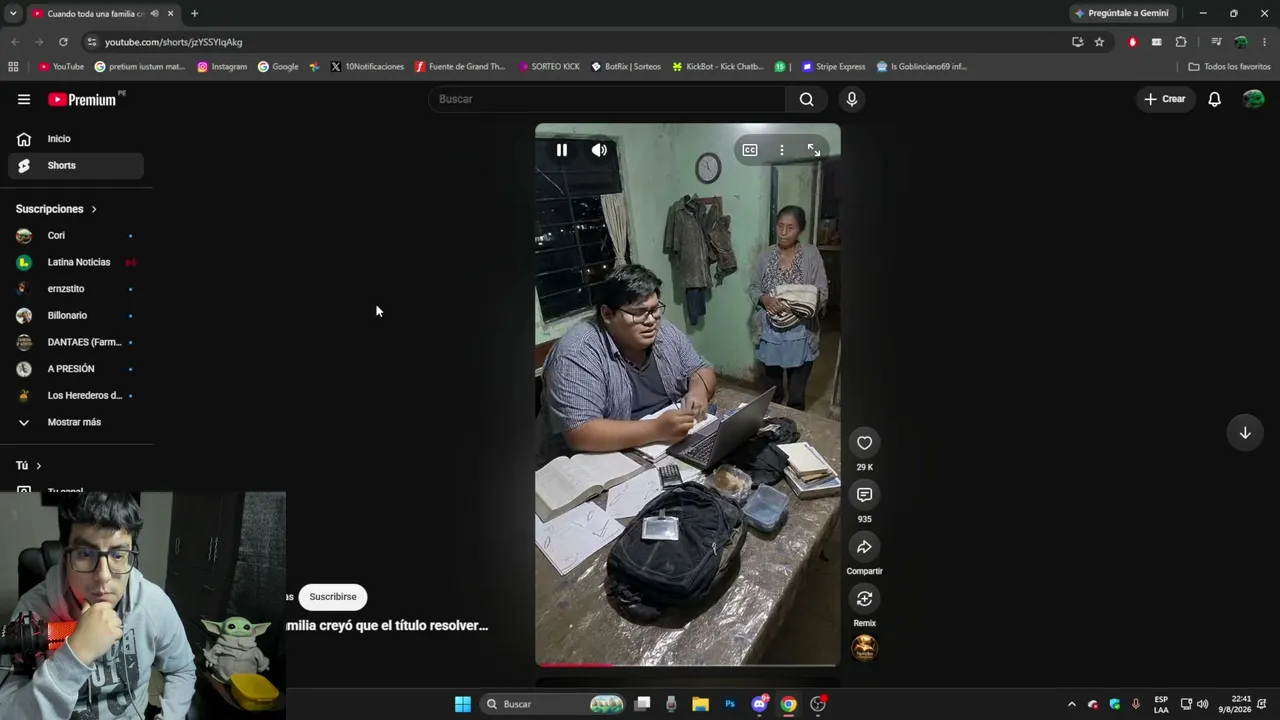The image size is (1280, 720).
Task: Remix this Short
Action: pyautogui.click(x=864, y=599)
